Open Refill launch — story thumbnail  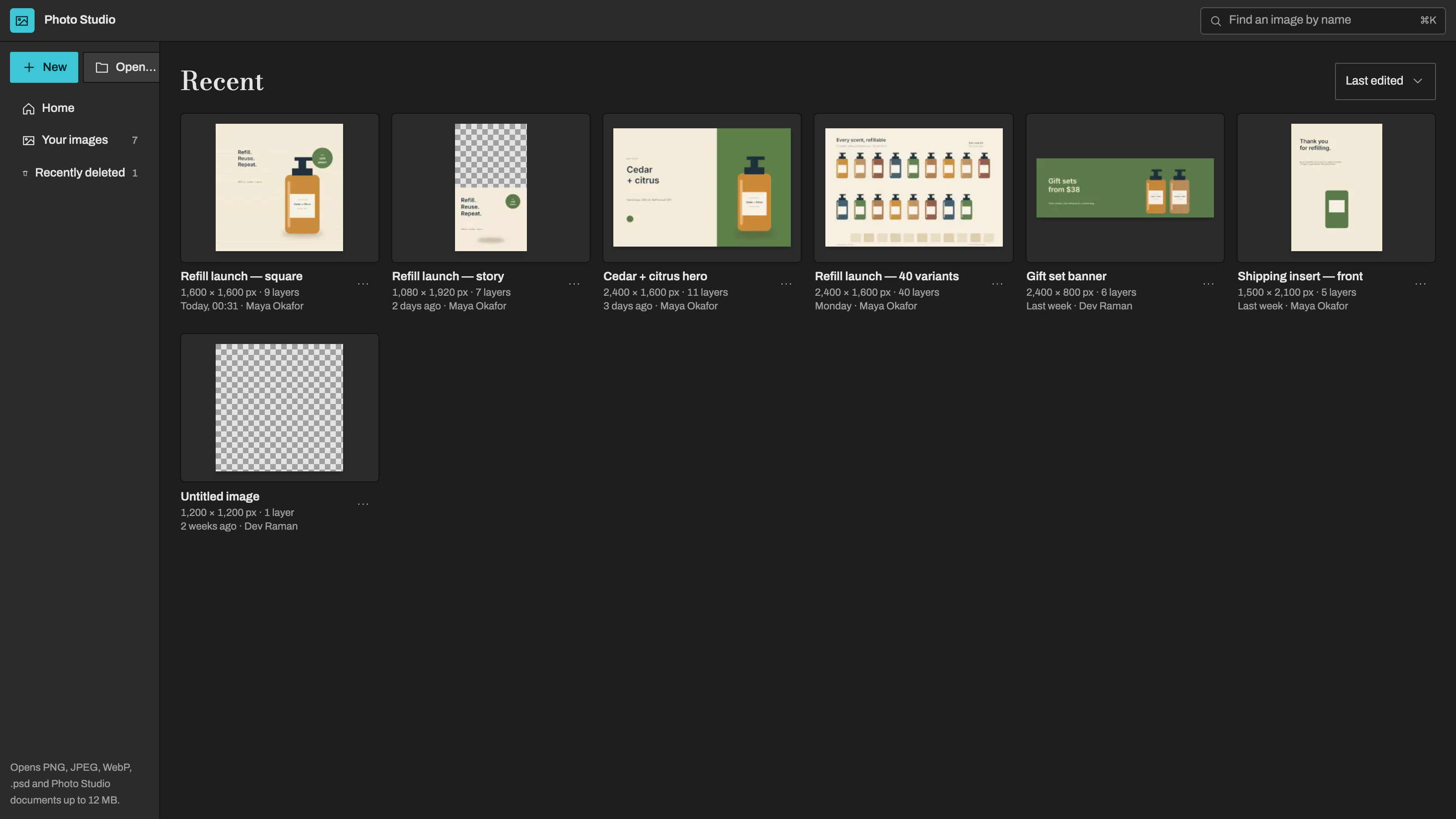tap(490, 187)
